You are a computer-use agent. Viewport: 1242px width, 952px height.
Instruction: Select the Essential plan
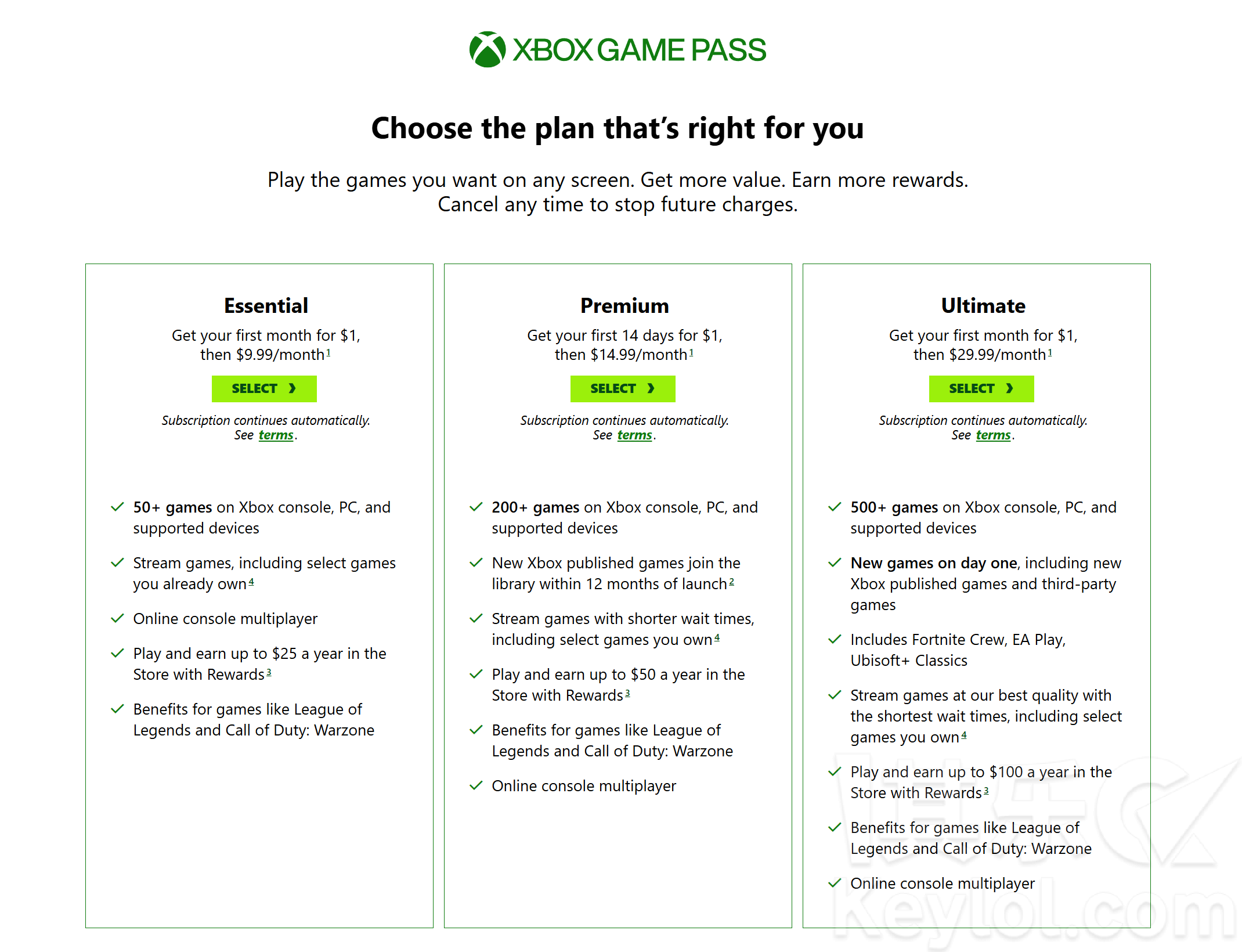coord(264,388)
